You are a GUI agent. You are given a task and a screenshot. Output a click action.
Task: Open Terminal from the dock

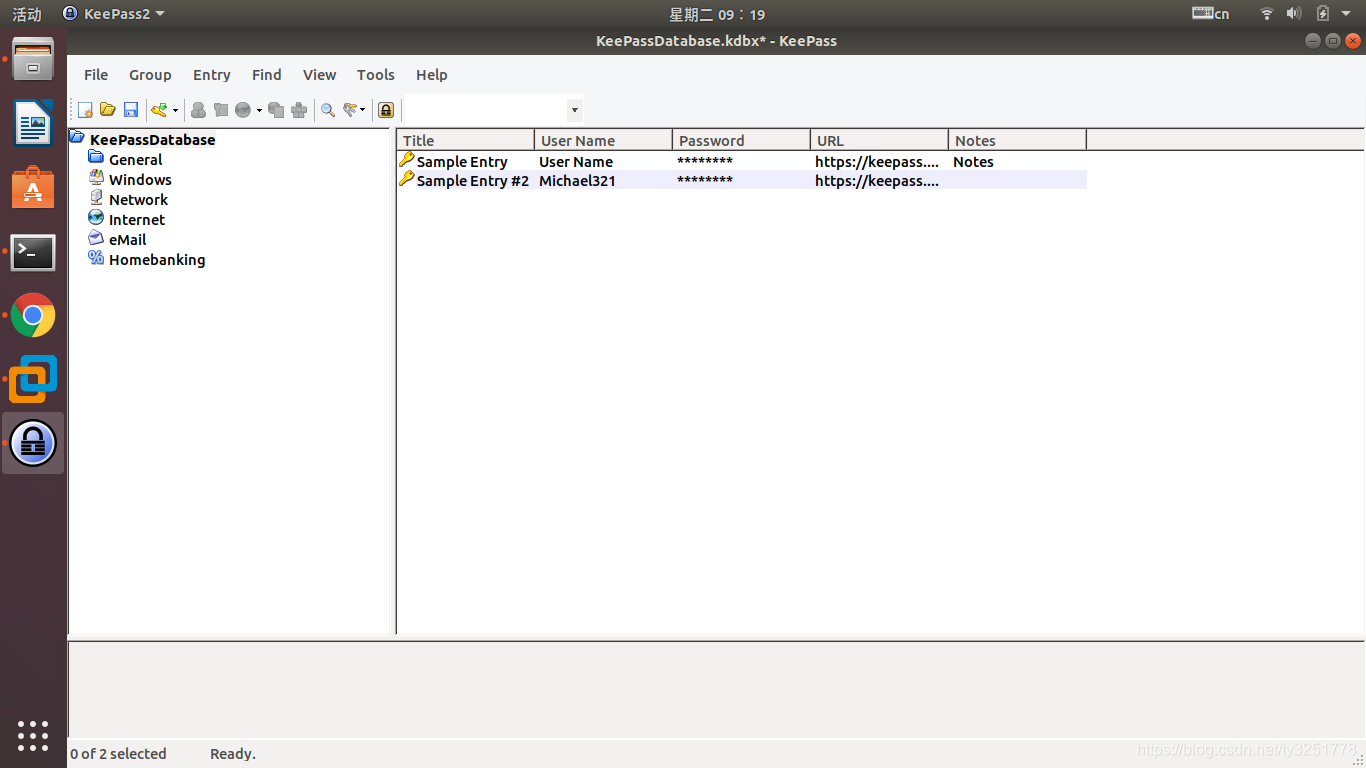point(33,252)
